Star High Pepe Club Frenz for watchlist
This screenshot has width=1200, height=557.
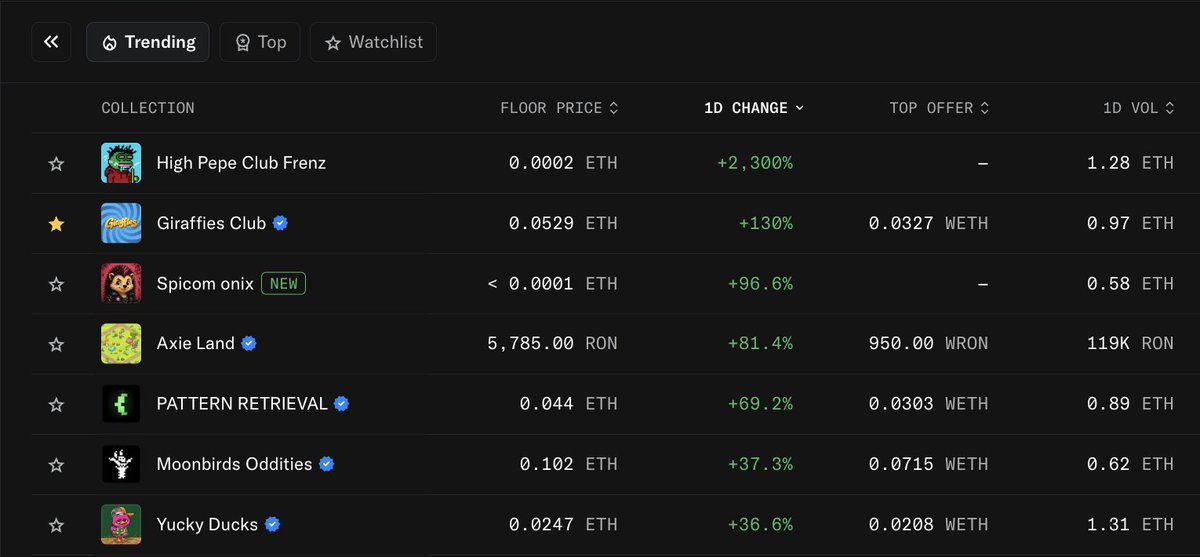pyautogui.click(x=56, y=164)
